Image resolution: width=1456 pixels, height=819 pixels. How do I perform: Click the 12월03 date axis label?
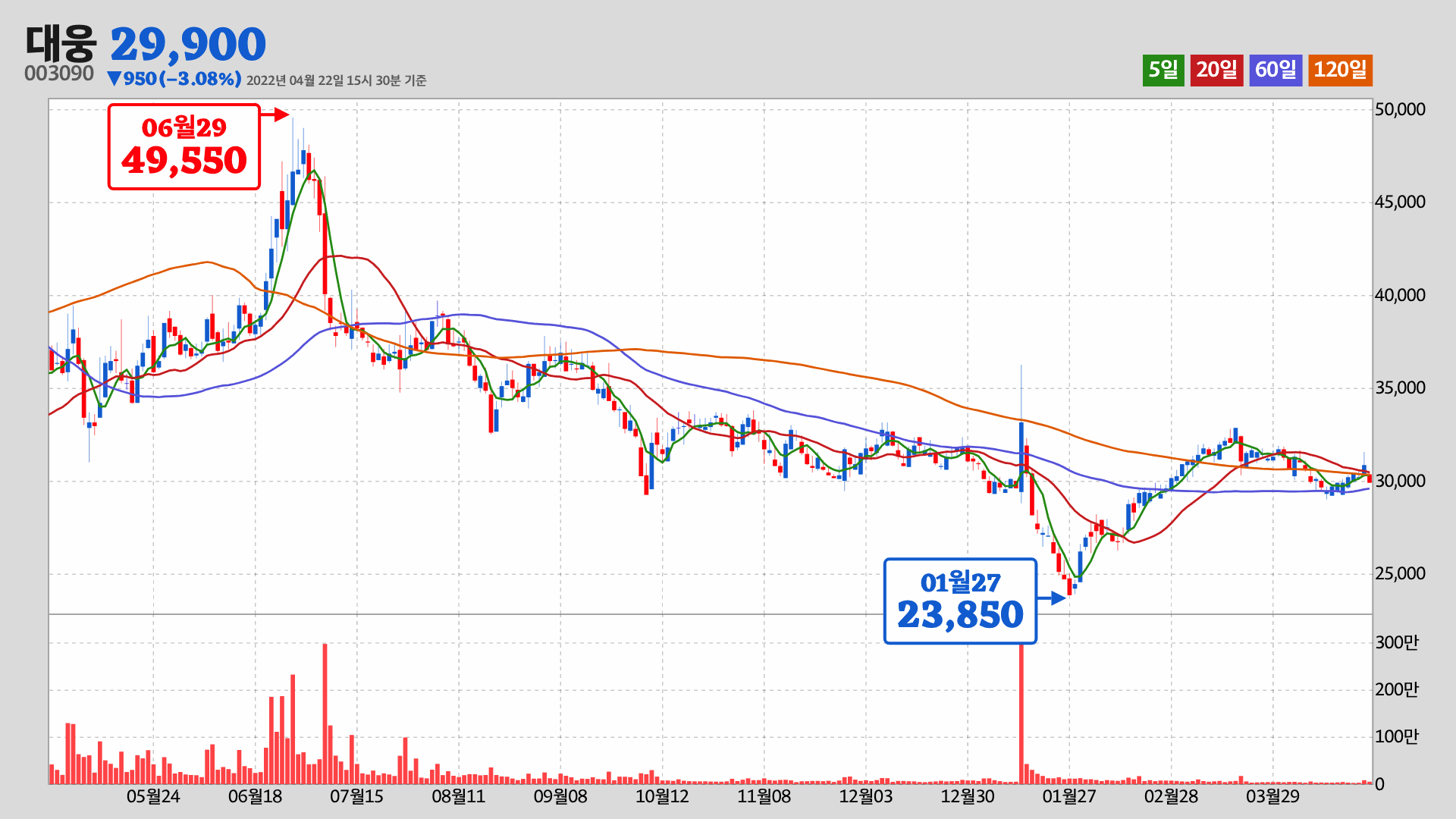pos(865,797)
